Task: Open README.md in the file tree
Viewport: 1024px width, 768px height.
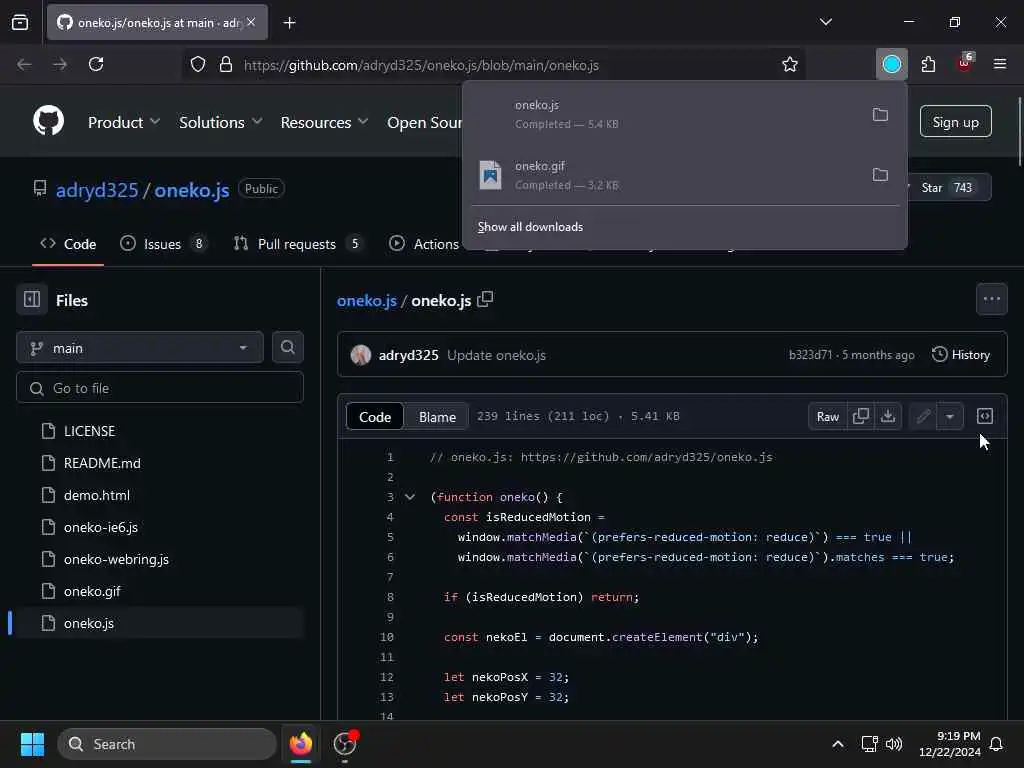Action: (x=102, y=463)
